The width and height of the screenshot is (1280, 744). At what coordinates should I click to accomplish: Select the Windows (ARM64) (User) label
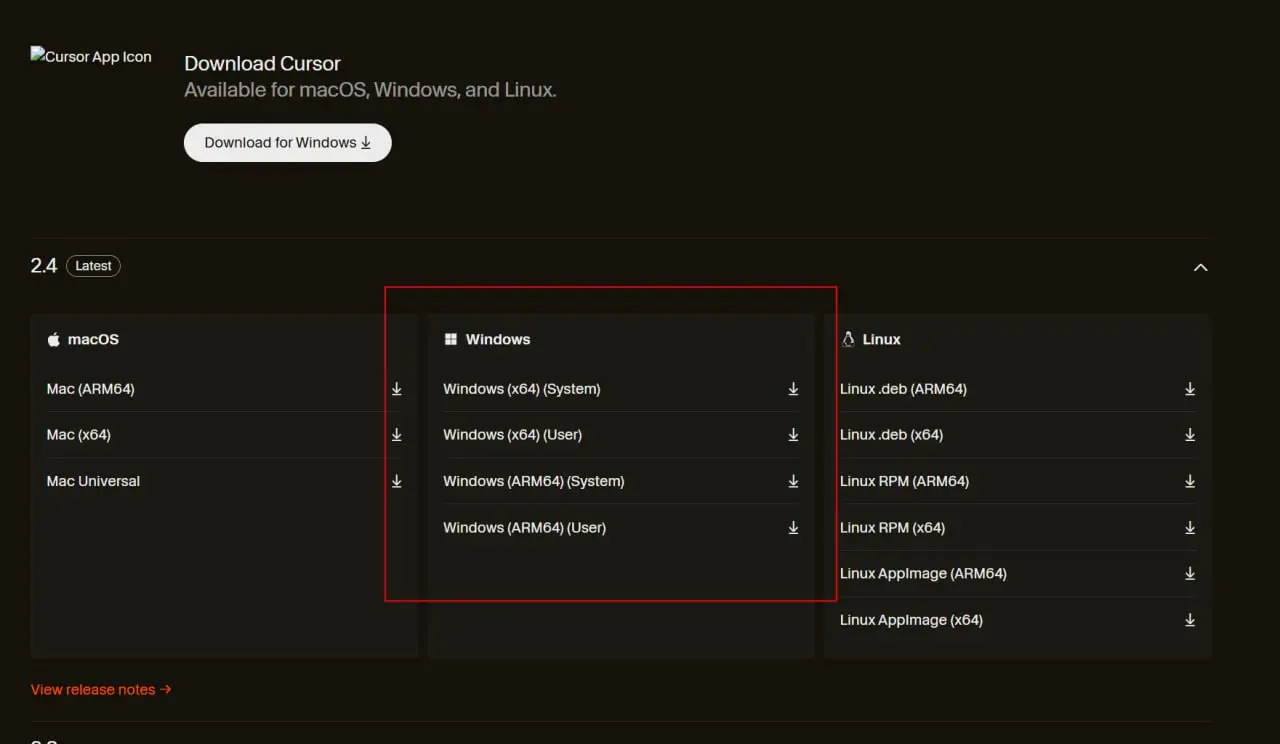[525, 528]
